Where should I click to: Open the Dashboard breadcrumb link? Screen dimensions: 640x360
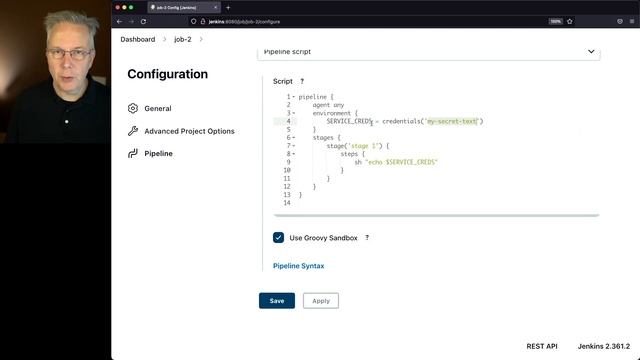coord(138,39)
